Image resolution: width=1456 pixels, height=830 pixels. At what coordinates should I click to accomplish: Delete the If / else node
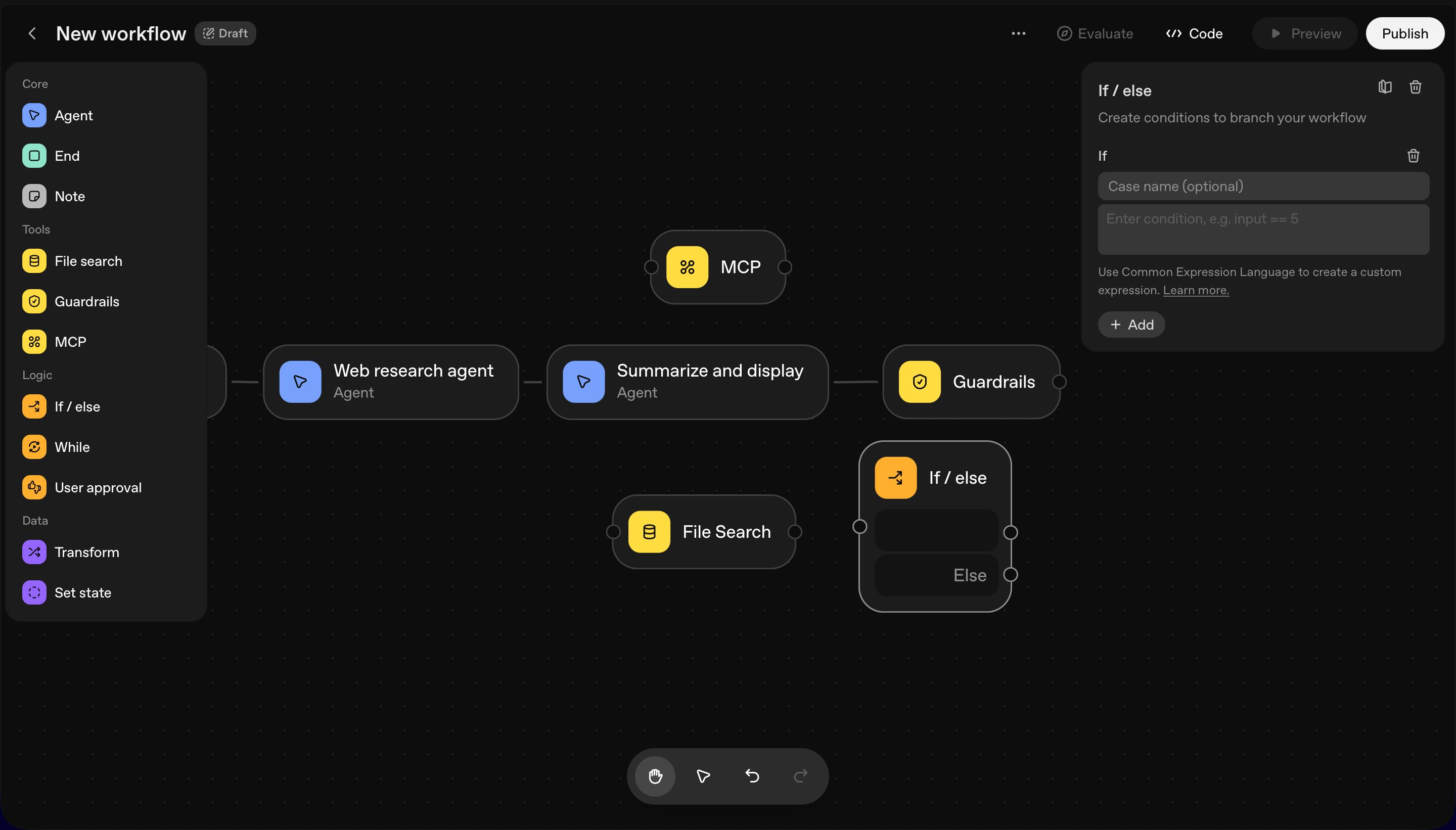[1415, 87]
